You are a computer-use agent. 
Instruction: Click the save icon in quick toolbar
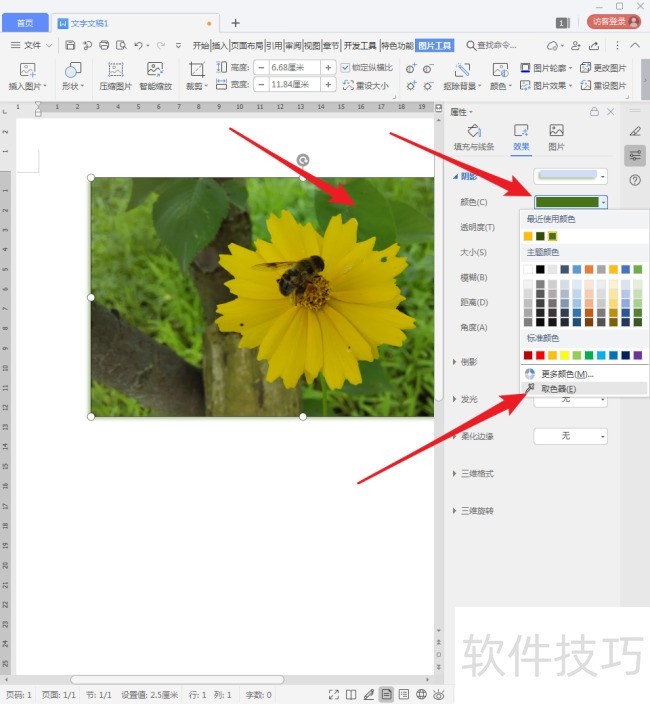point(70,45)
